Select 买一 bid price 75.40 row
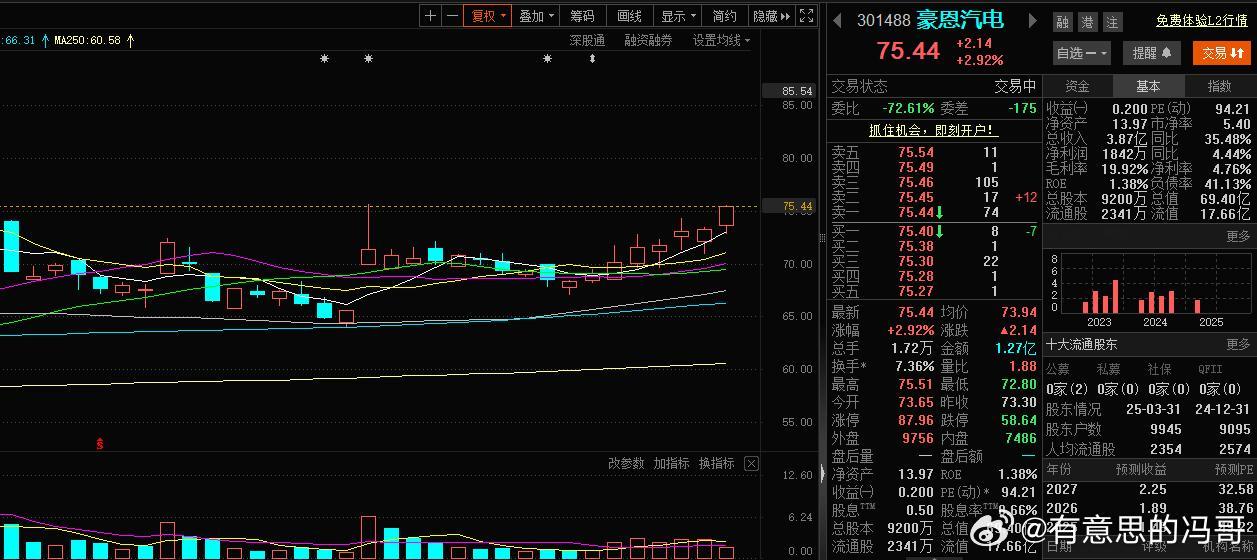Image resolution: width=1257 pixels, height=560 pixels. [933, 232]
